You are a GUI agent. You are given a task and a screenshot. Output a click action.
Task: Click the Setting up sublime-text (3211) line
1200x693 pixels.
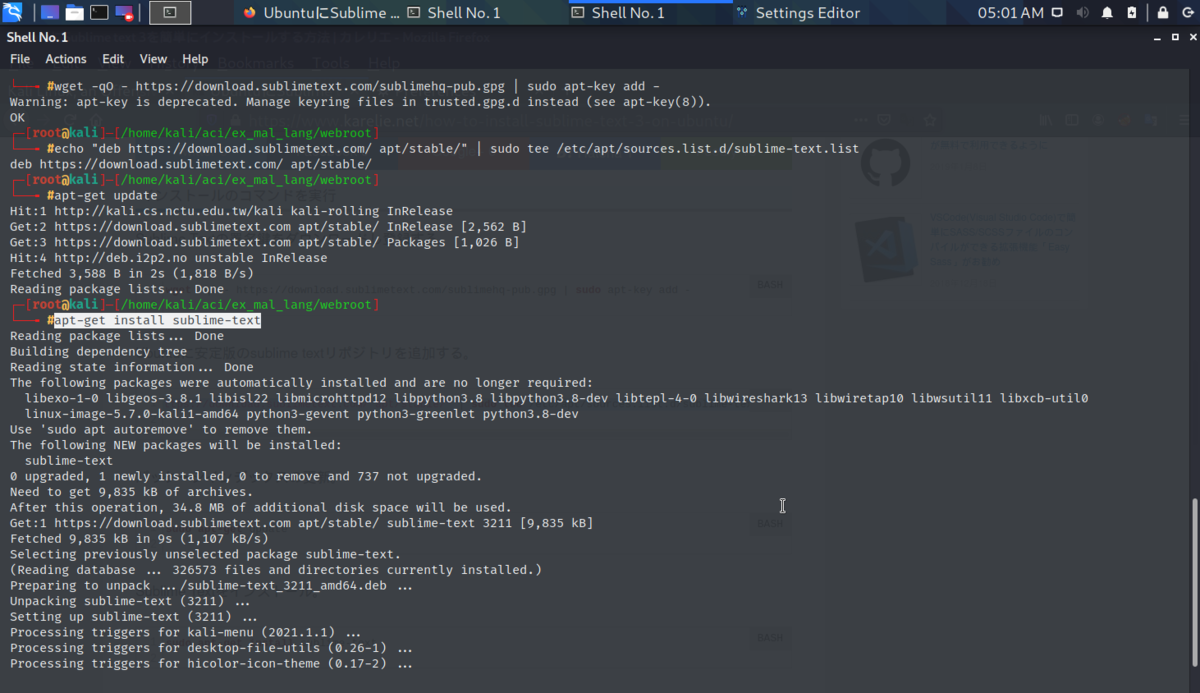click(x=133, y=617)
